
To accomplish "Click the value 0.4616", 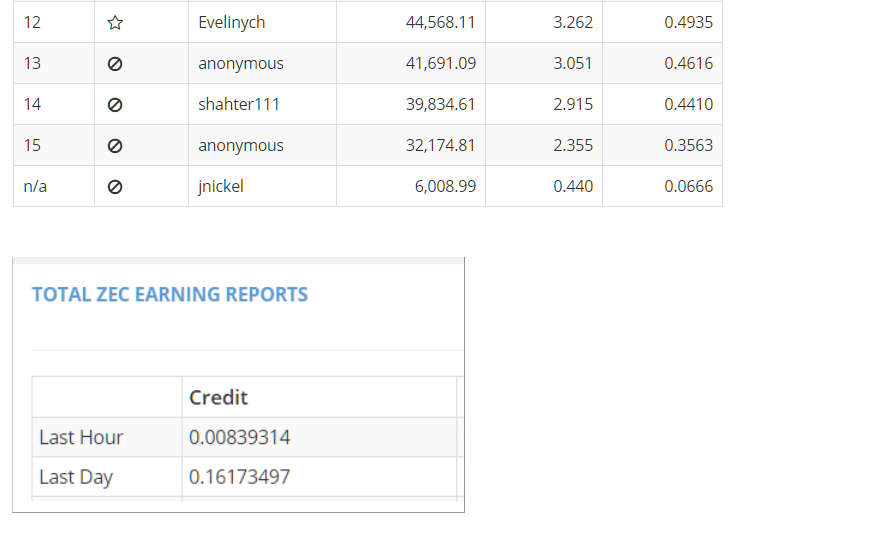I will tap(688, 63).
